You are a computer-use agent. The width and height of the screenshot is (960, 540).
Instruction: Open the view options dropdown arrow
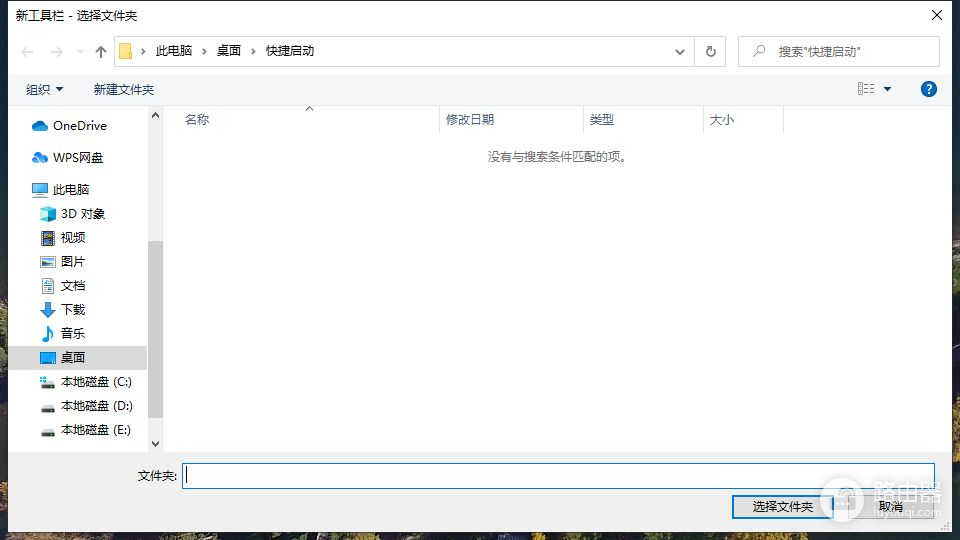[887, 89]
